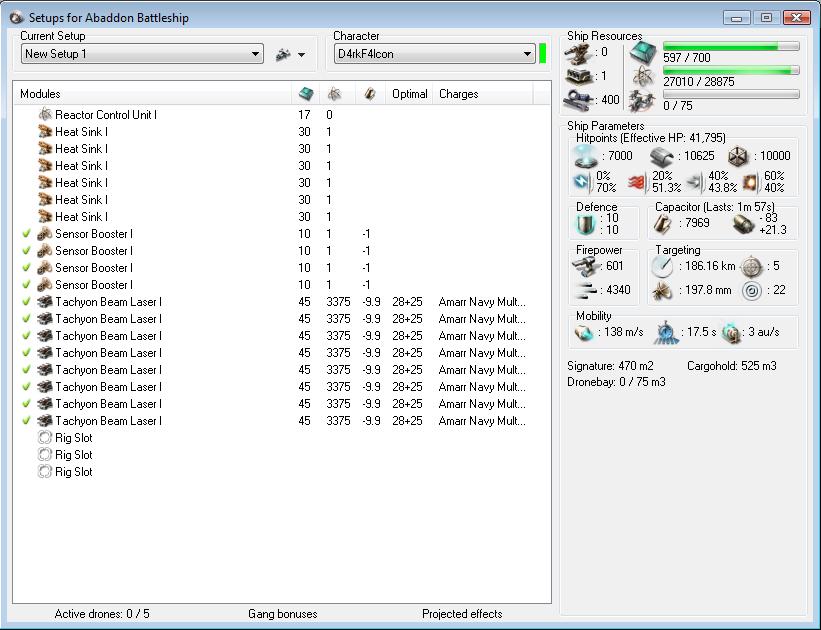Click the explosive resistance icon
The width and height of the screenshot is (821, 630).
point(750,182)
